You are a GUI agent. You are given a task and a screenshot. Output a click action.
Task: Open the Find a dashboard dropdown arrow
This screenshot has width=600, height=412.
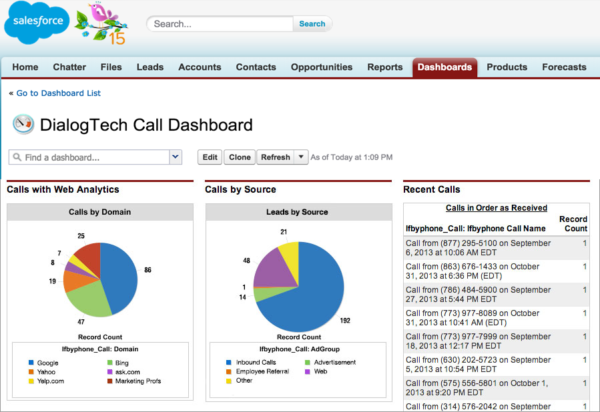click(176, 157)
